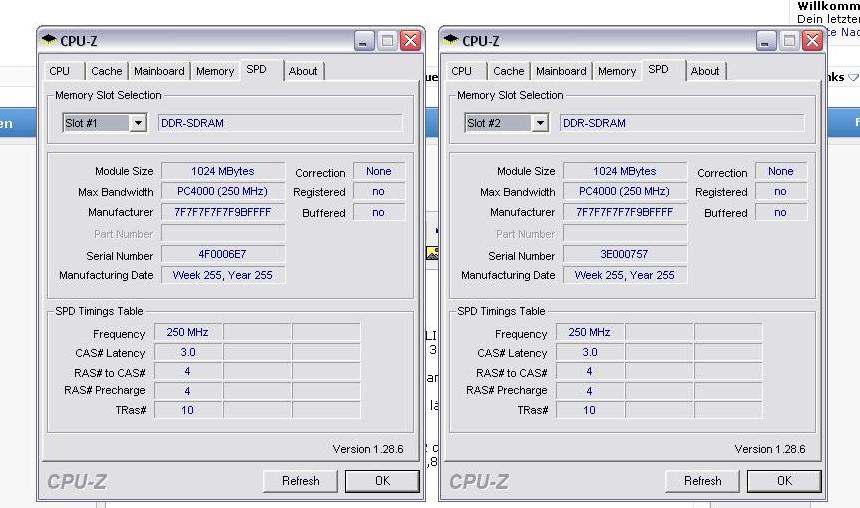Click Version 1.28.6 text in left window
The height and width of the screenshot is (508, 860).
pyautogui.click(x=368, y=449)
